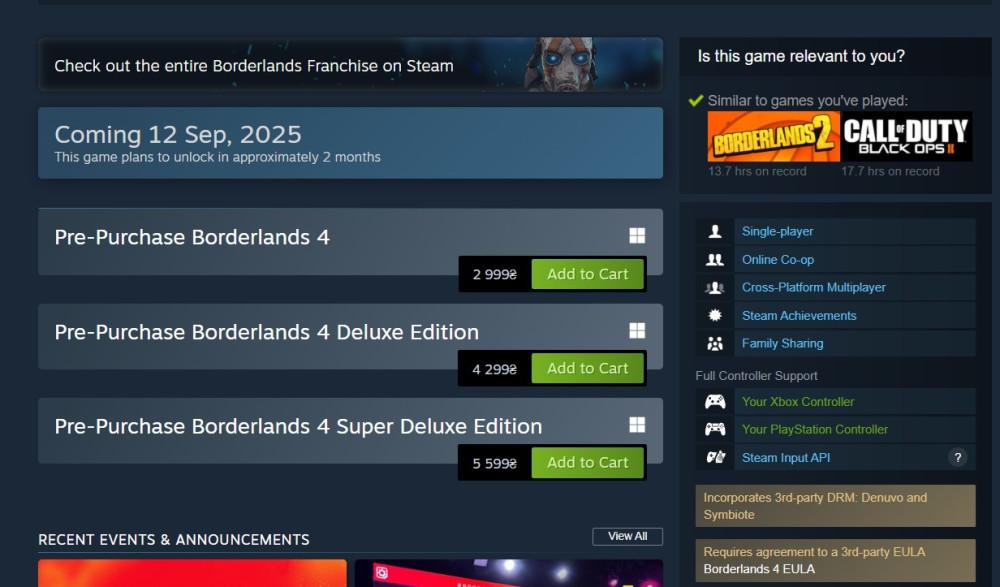Add Super Deluxe Edition to cart

point(587,463)
